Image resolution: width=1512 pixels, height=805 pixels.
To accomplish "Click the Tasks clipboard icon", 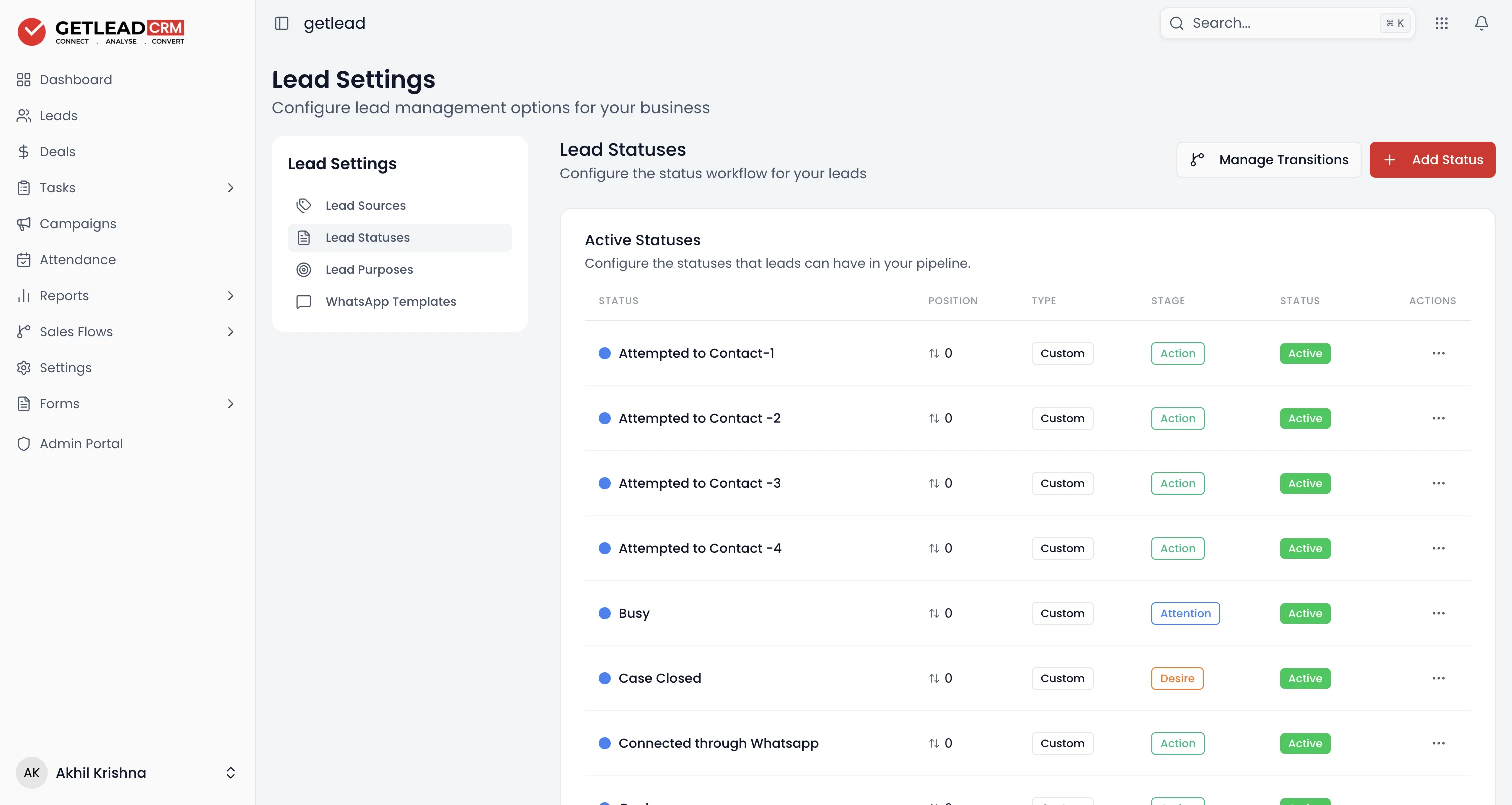I will click(x=24, y=188).
